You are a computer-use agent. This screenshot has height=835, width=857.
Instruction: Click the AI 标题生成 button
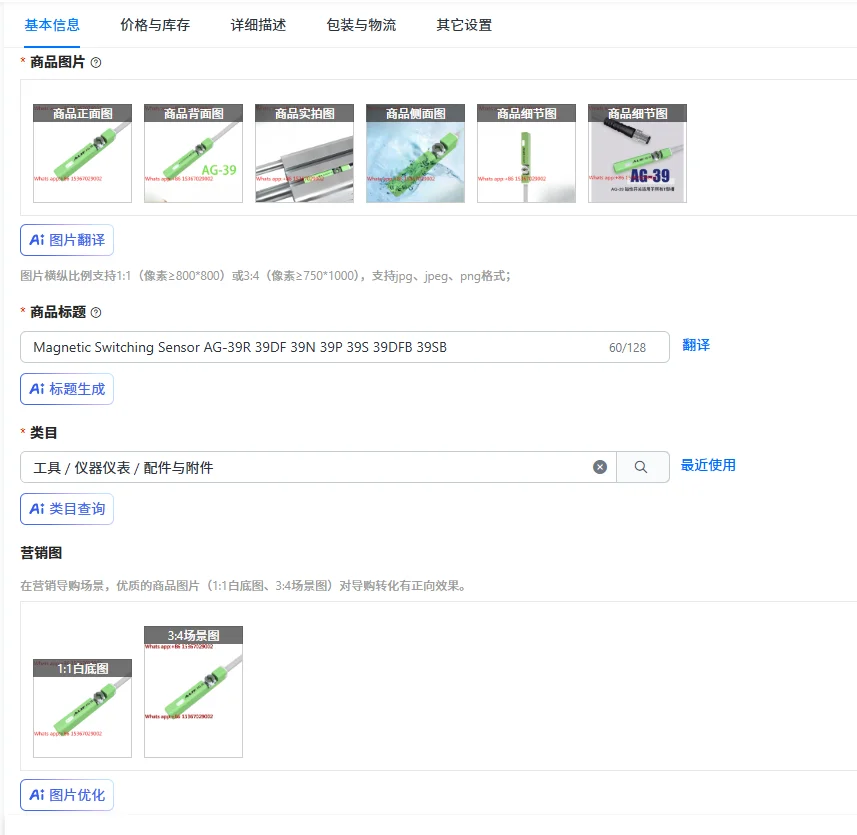[67, 389]
